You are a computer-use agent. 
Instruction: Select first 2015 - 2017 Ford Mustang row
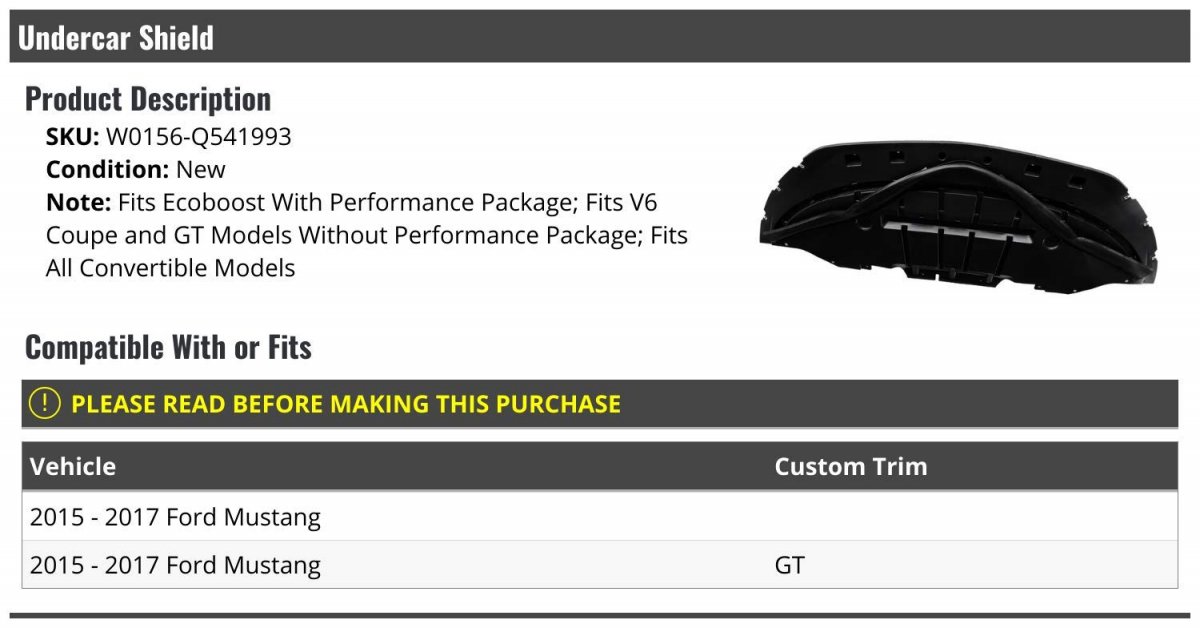click(600, 517)
